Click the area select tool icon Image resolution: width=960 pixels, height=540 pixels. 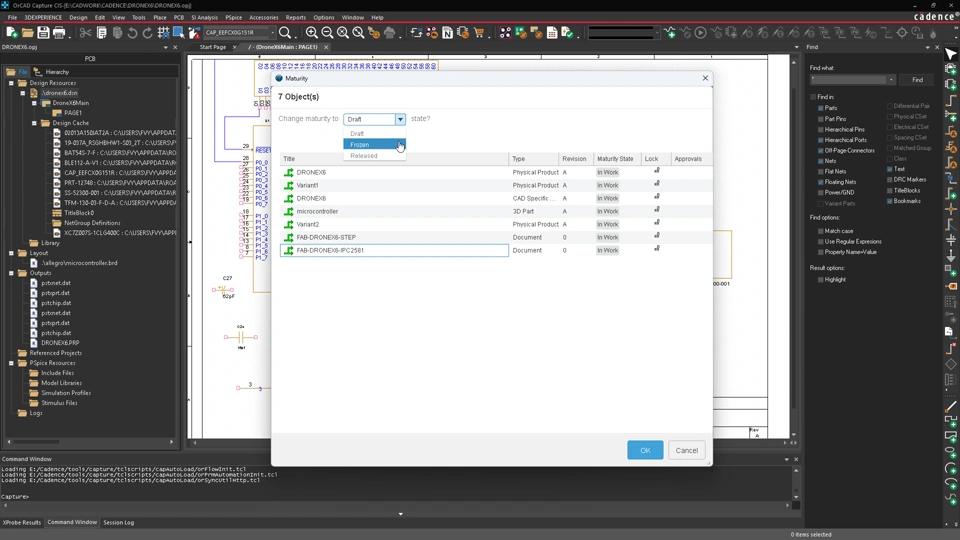(x=179, y=32)
